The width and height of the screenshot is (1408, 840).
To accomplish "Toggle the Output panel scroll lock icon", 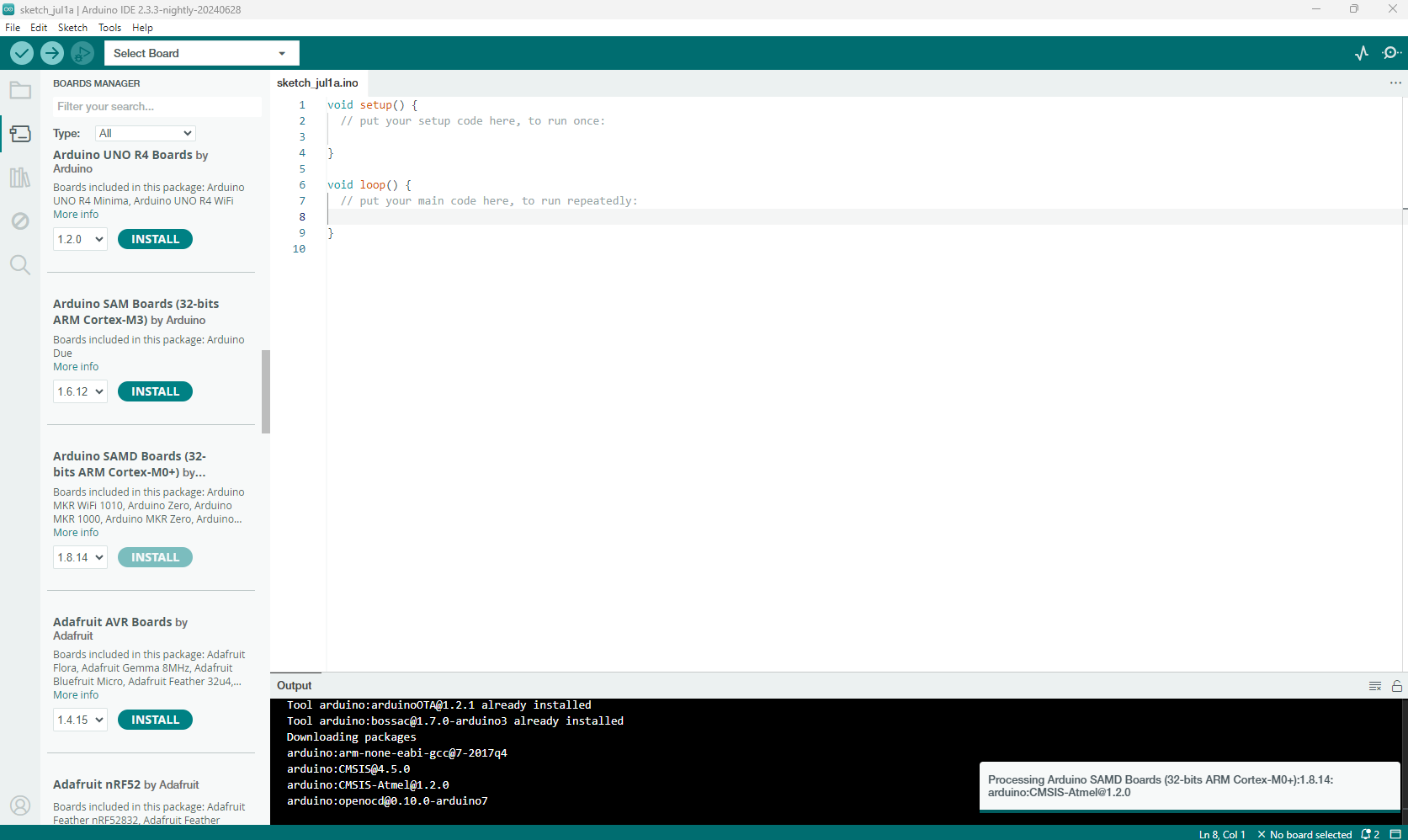I will click(x=1397, y=686).
